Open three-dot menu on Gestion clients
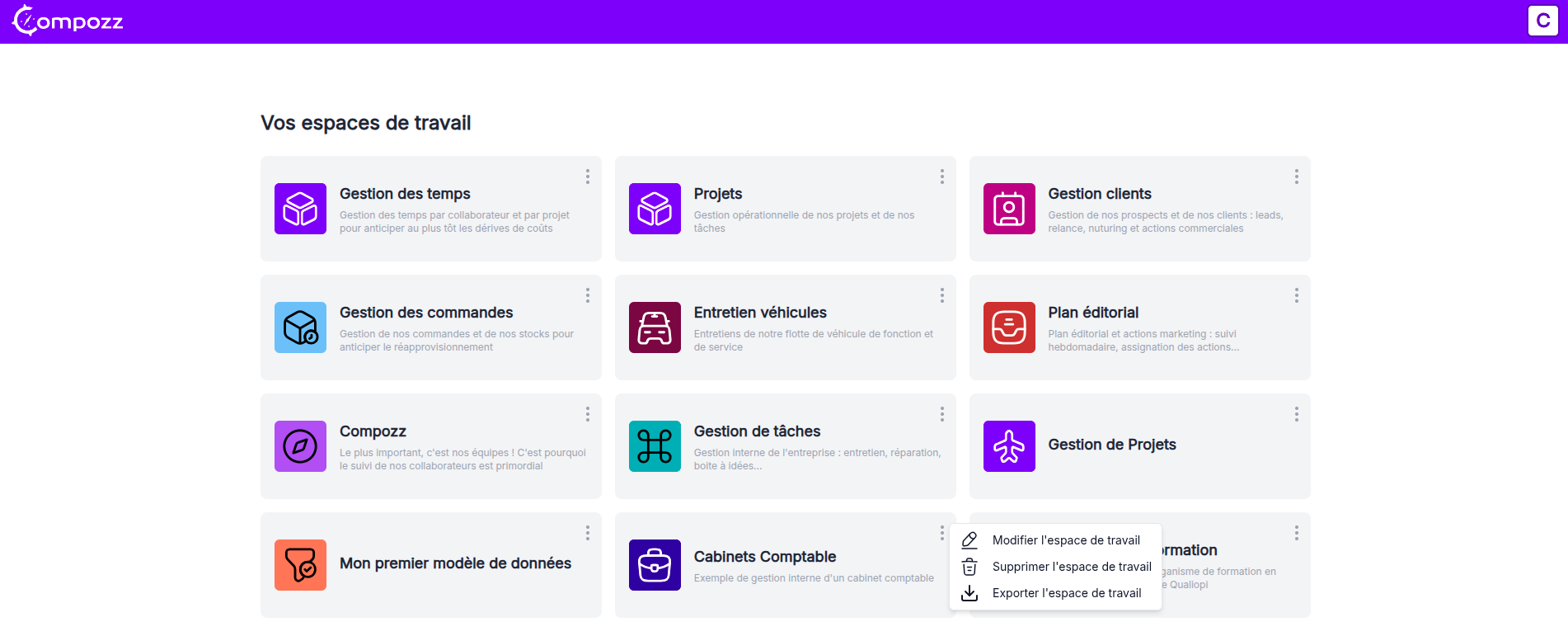 (x=1297, y=177)
